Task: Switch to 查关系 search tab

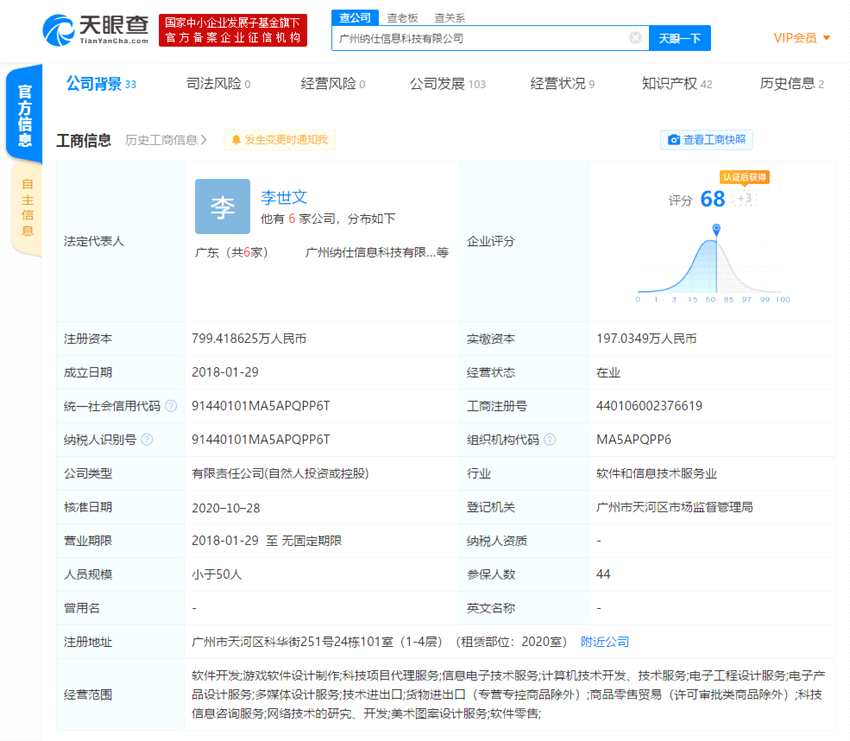Action: (449, 18)
